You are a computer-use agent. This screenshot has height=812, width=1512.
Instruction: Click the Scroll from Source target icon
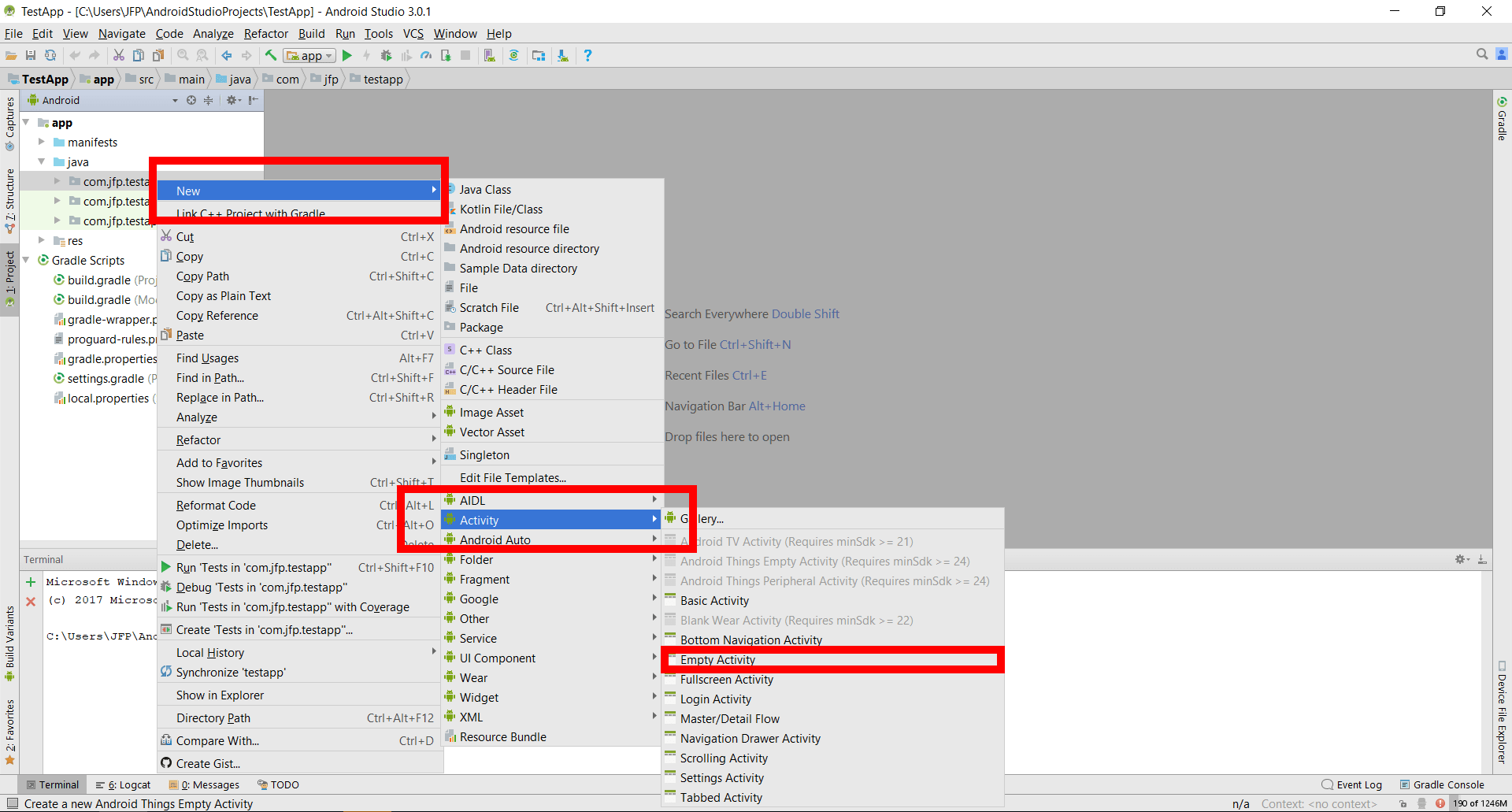coord(191,100)
